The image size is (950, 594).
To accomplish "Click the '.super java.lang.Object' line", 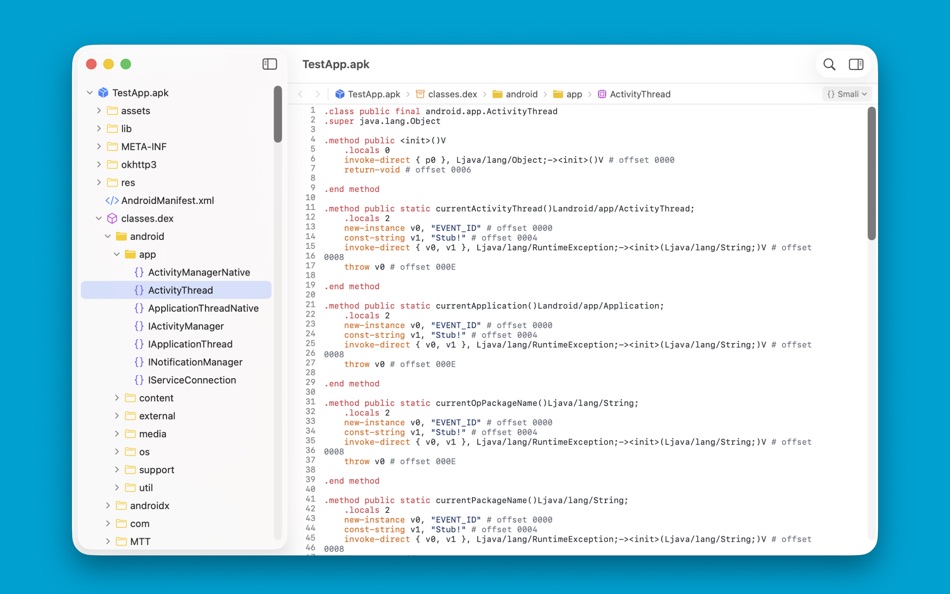I will (382, 121).
